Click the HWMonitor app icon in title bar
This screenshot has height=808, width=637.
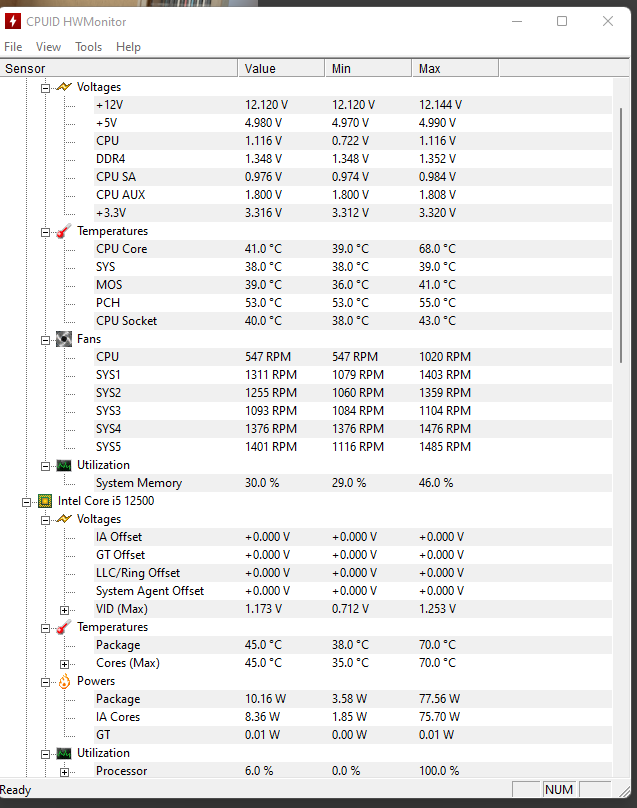pos(13,22)
